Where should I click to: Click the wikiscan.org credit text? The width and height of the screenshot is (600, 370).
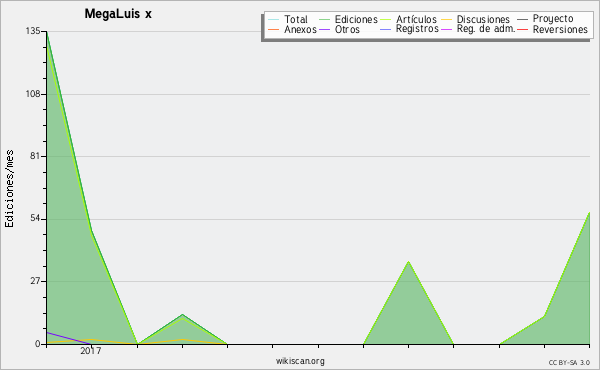[300, 361]
